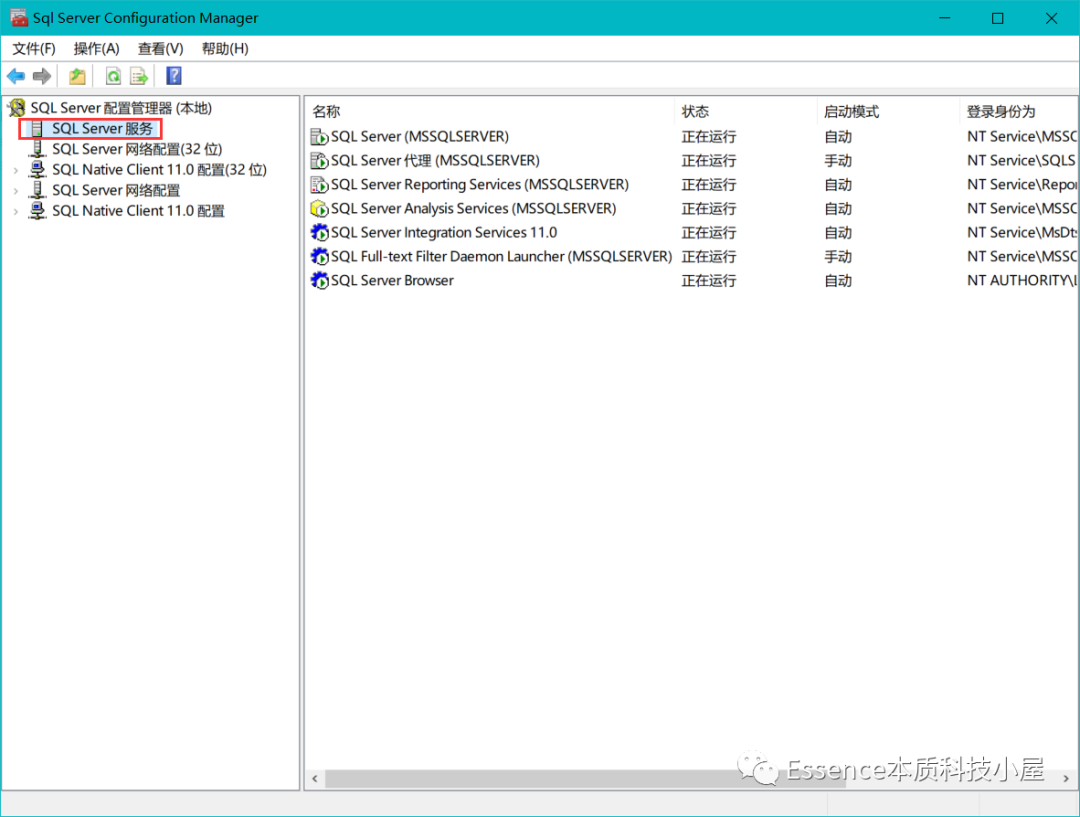Click 手动 start mode of SQL Server 代理
1080x817 pixels.
[x=838, y=161]
